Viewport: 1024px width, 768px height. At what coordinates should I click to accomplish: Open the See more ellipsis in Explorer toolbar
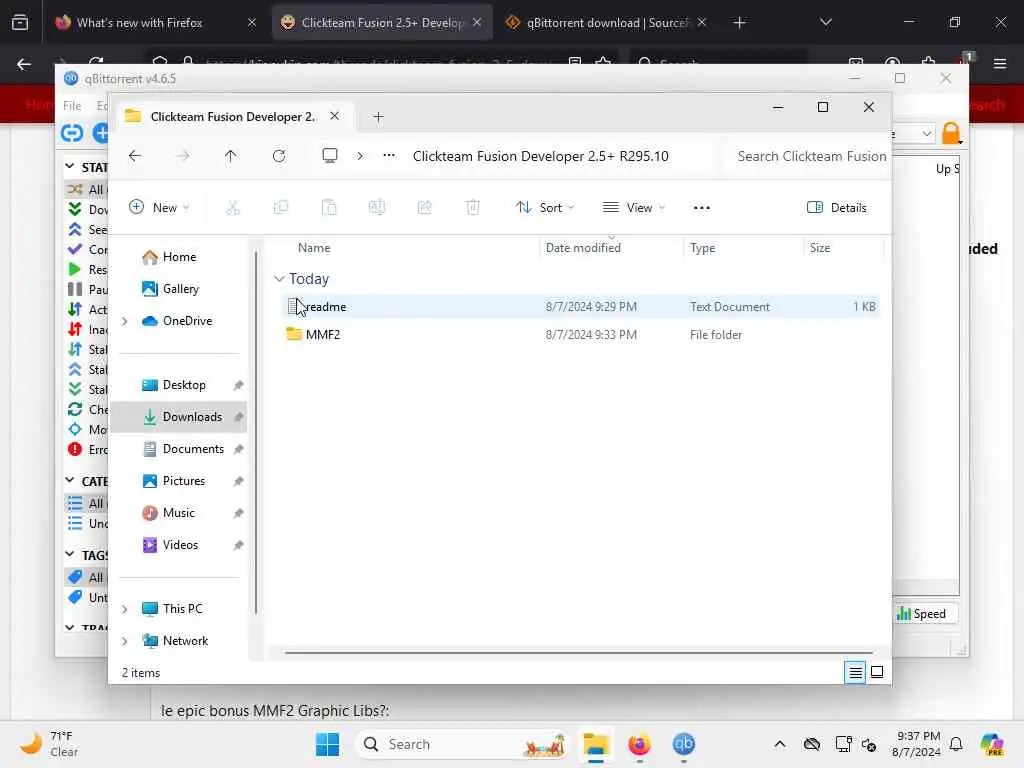coord(701,208)
